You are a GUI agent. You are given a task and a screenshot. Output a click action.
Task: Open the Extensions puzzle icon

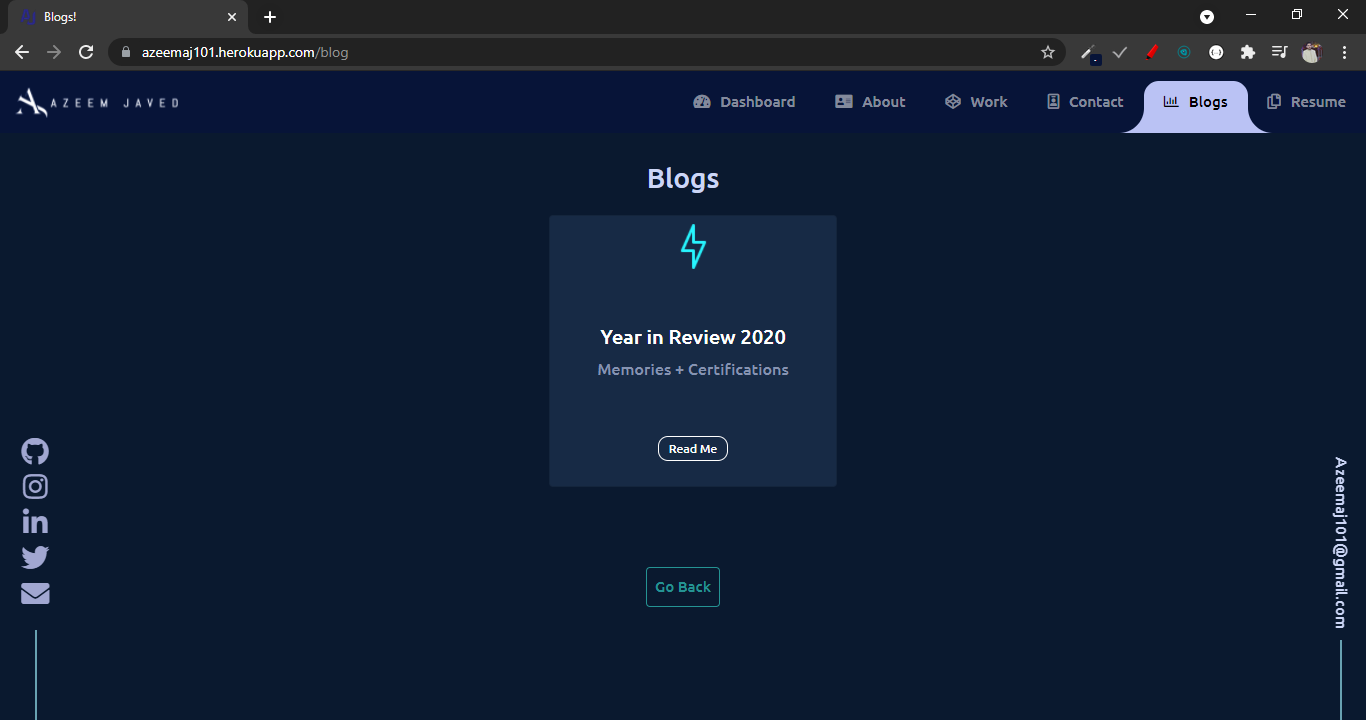(x=1248, y=52)
